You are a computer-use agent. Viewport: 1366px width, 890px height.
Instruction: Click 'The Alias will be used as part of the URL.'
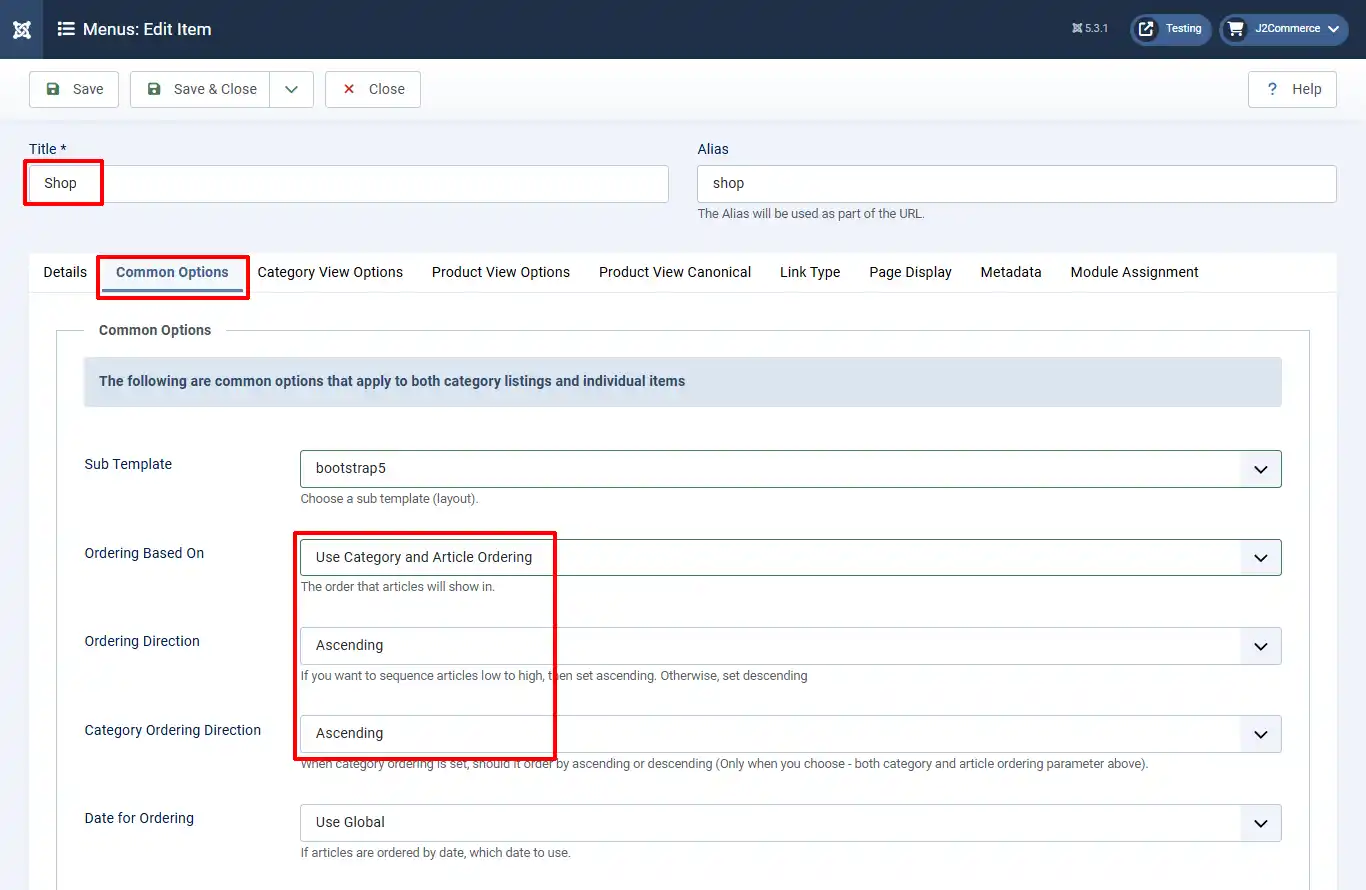[x=811, y=213]
